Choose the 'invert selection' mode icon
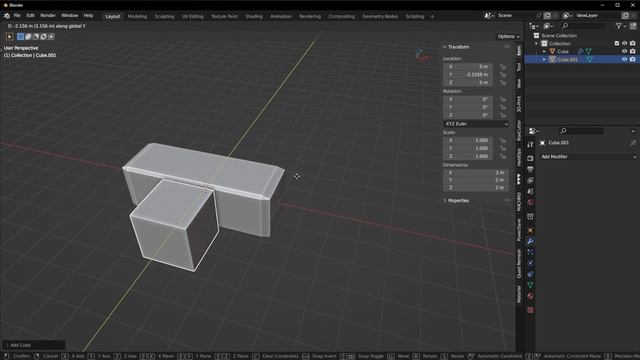The width and height of the screenshot is (640, 360). 44,36
